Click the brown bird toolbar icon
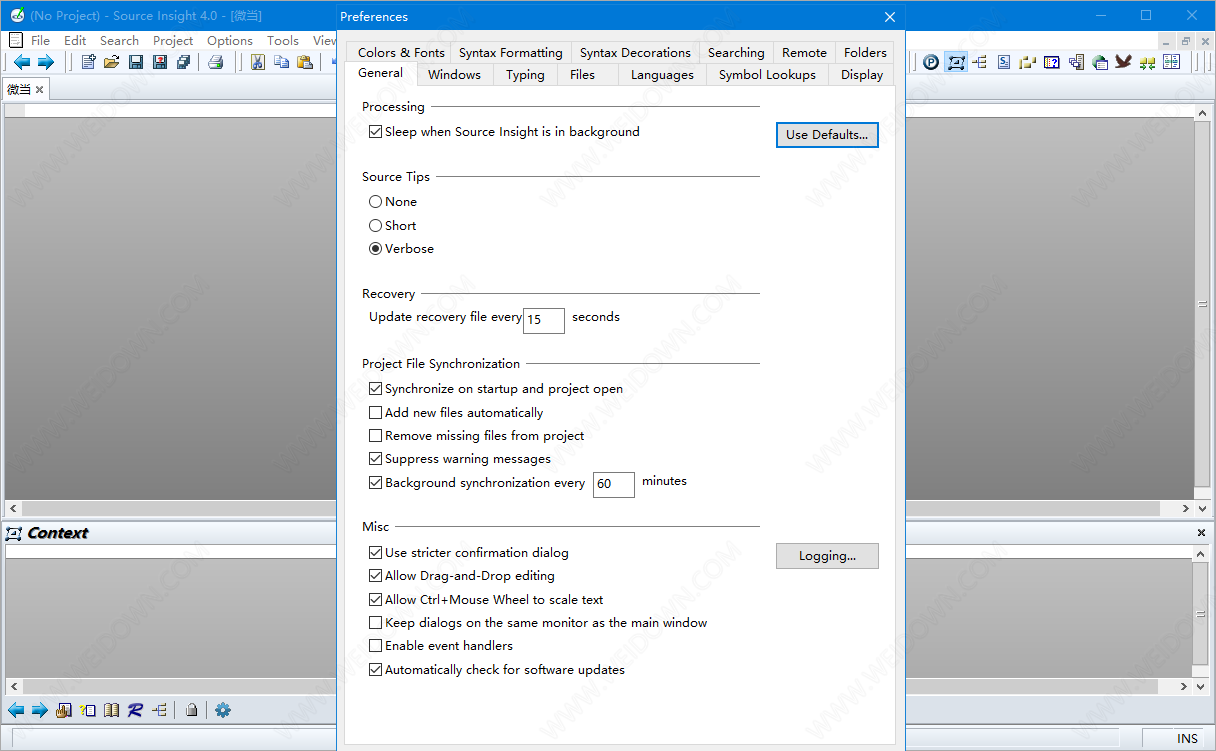Image resolution: width=1216 pixels, height=751 pixels. (x=1123, y=62)
